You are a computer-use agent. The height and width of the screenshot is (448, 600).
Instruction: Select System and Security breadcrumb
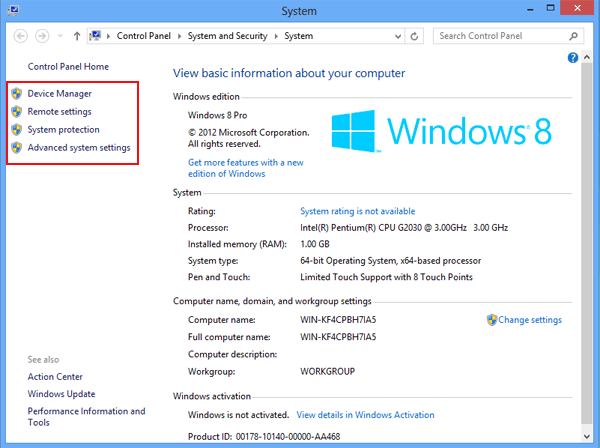pos(227,36)
